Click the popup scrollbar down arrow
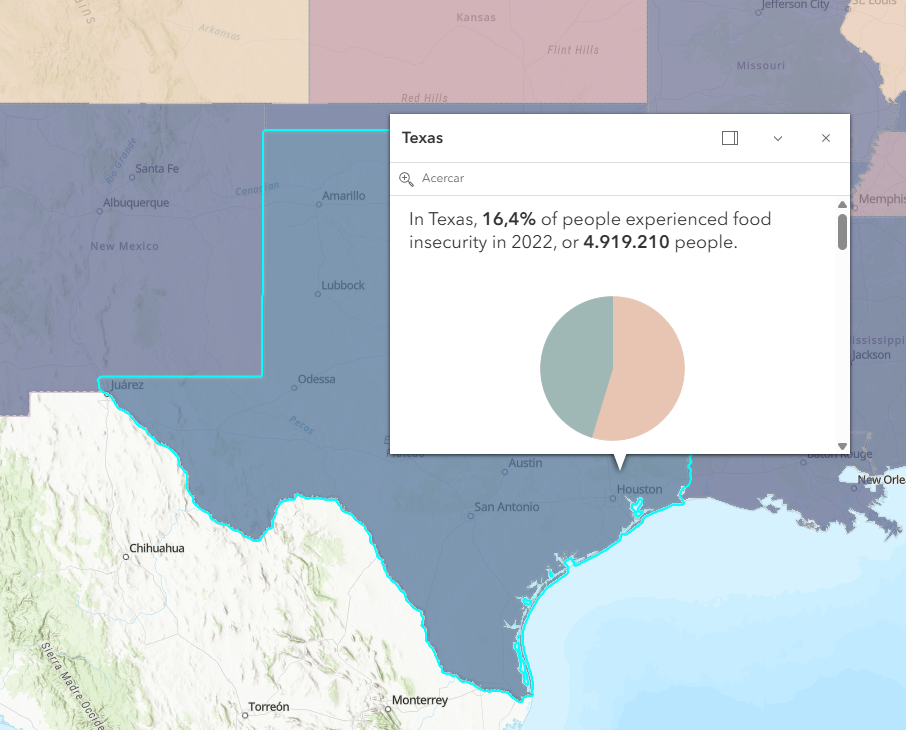Screen dimensions: 906x730 click(x=842, y=446)
